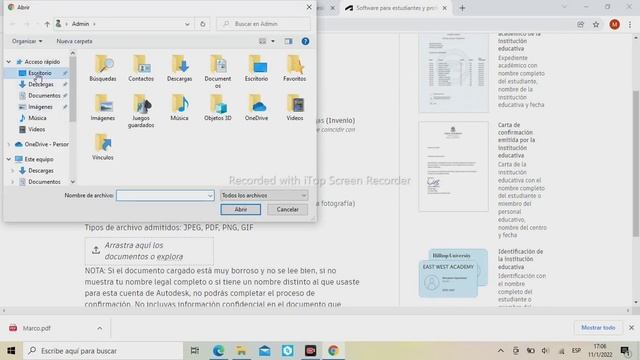
Task: Open the view options dropdown arrow
Action: coord(273,41)
